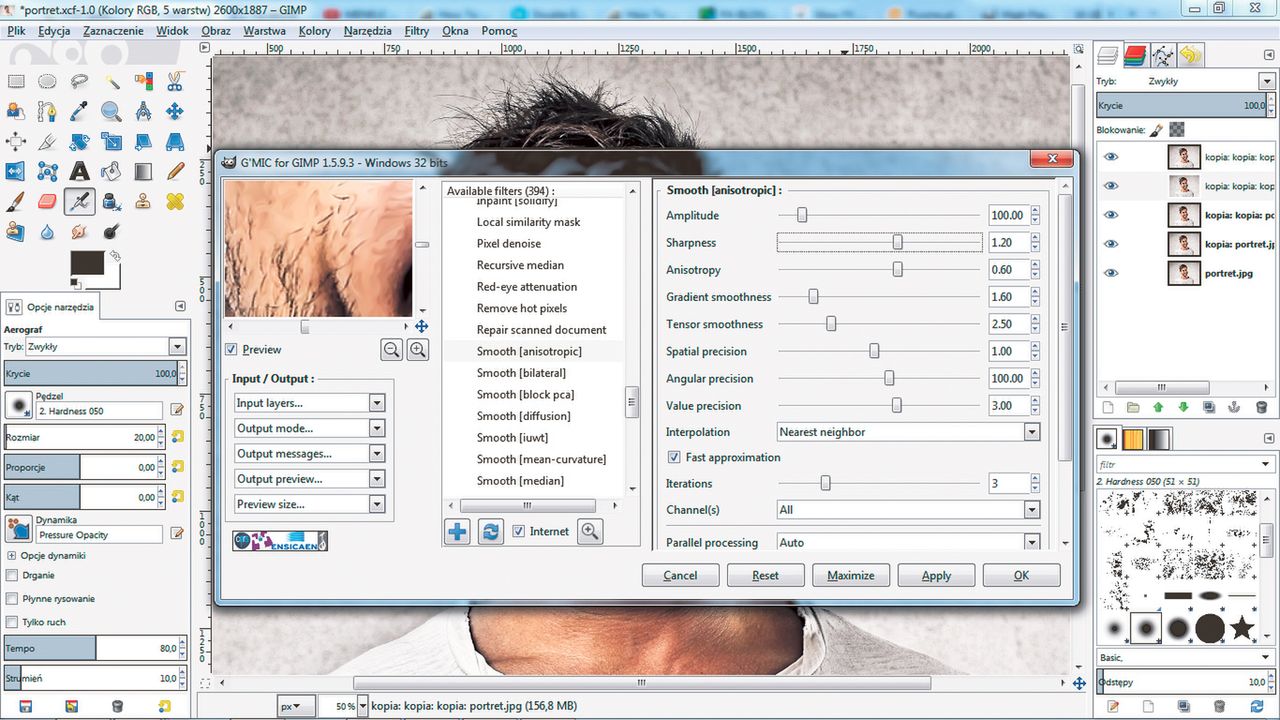The height and width of the screenshot is (720, 1280).
Task: Select the Measure compass tool
Action: tap(143, 111)
